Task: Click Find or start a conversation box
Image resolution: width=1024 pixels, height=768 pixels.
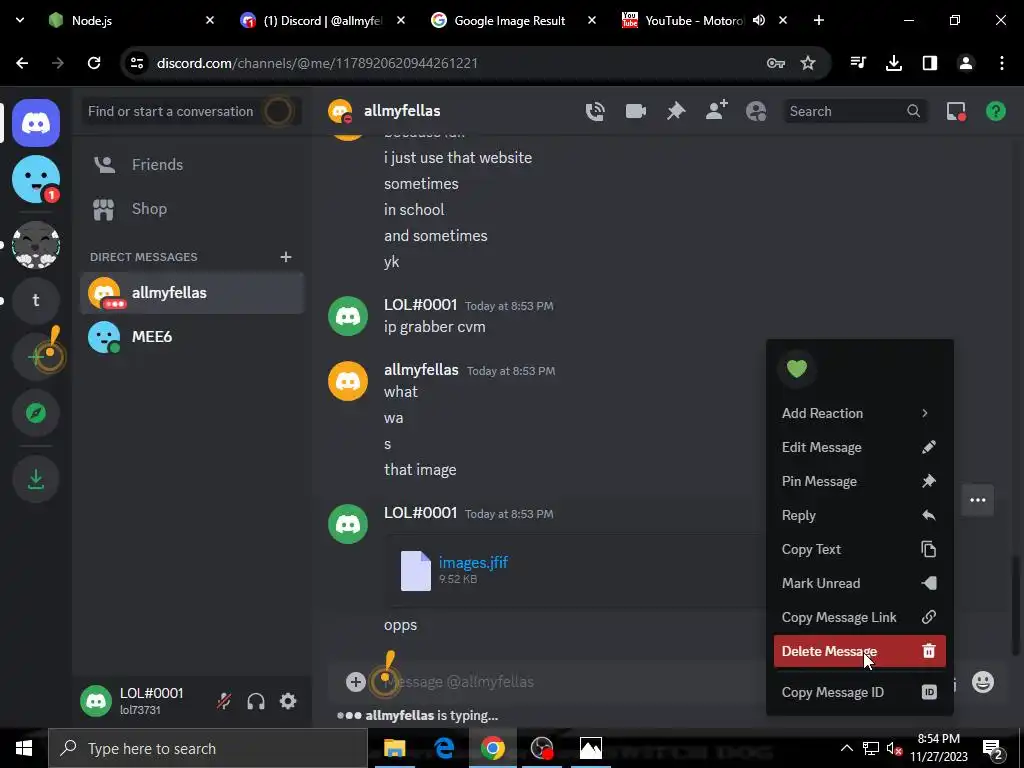Action: pyautogui.click(x=192, y=111)
